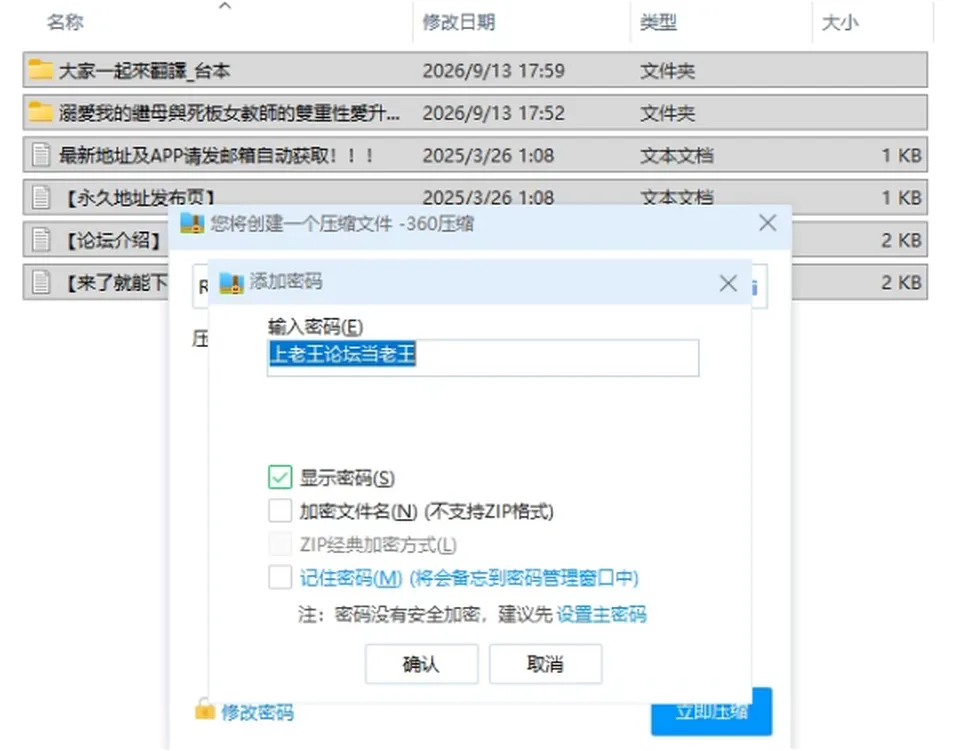Click 文本文档 type in 最新地址及APP row
Viewport: 960px width, 751px height.
coord(677,155)
